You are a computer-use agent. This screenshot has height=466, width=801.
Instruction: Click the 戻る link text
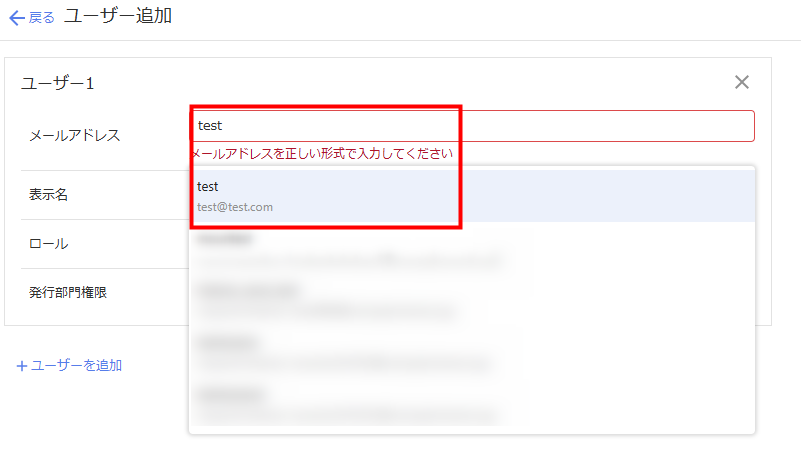pyautogui.click(x=41, y=18)
